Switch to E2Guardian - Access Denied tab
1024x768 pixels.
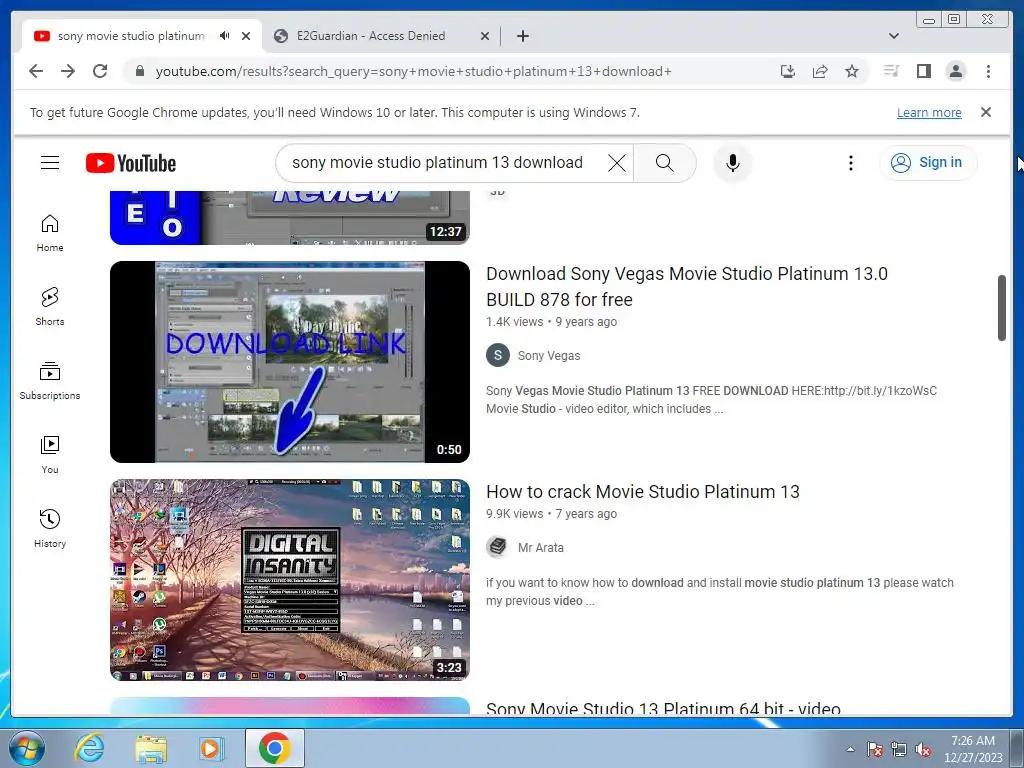pos(371,36)
